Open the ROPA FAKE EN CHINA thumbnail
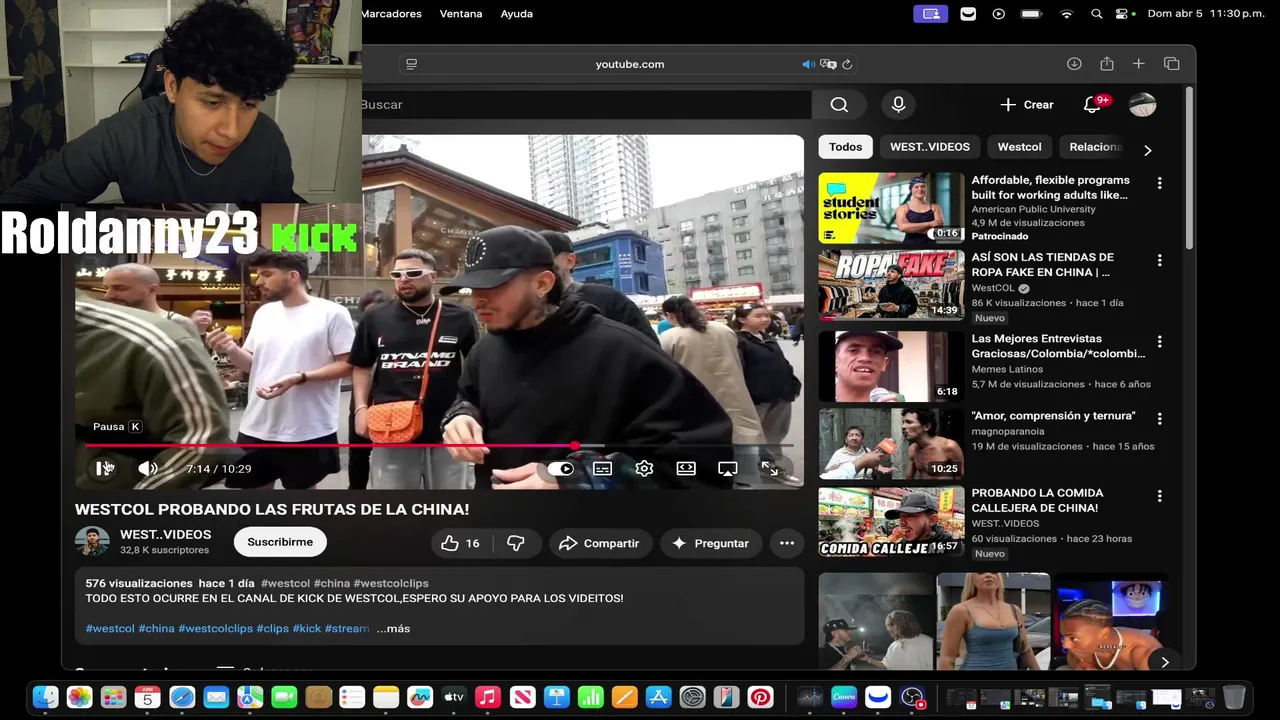 pyautogui.click(x=891, y=287)
